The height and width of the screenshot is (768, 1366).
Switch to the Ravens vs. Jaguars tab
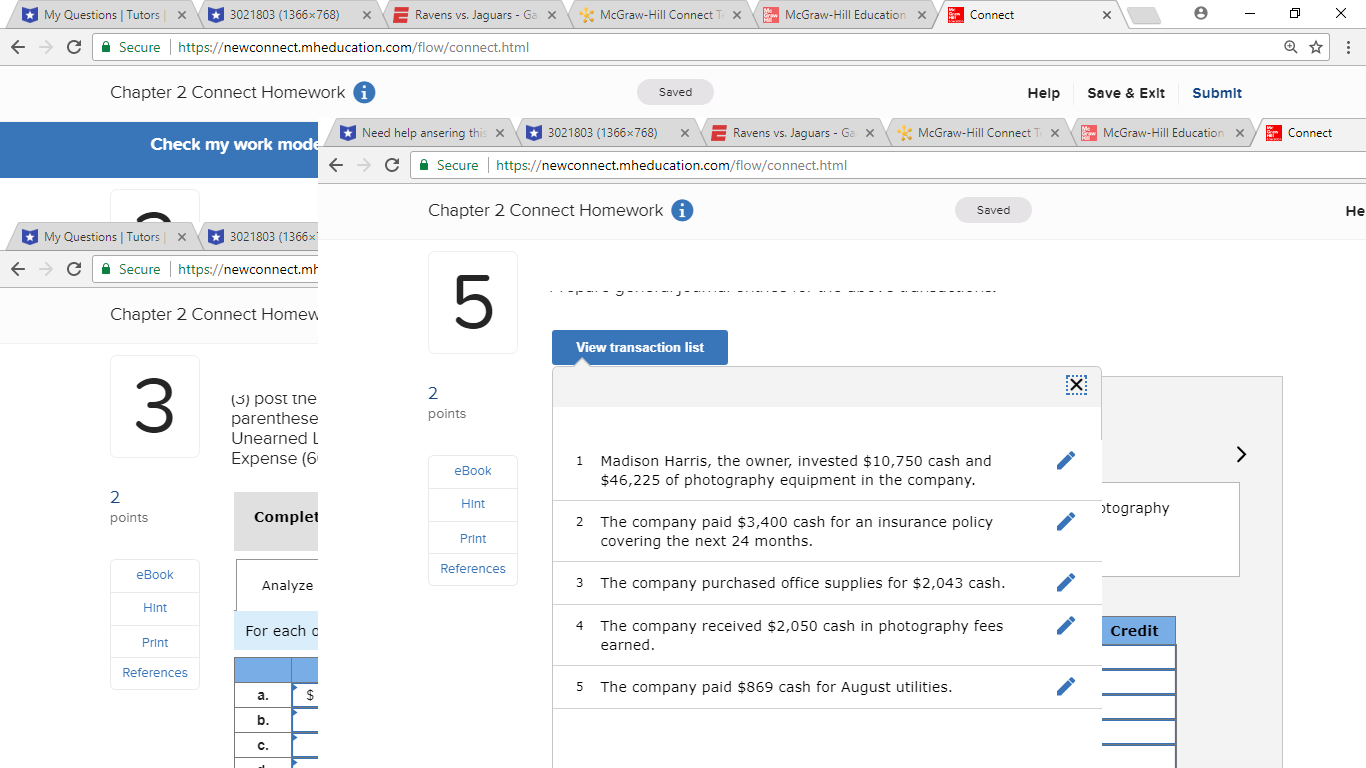[x=470, y=14]
